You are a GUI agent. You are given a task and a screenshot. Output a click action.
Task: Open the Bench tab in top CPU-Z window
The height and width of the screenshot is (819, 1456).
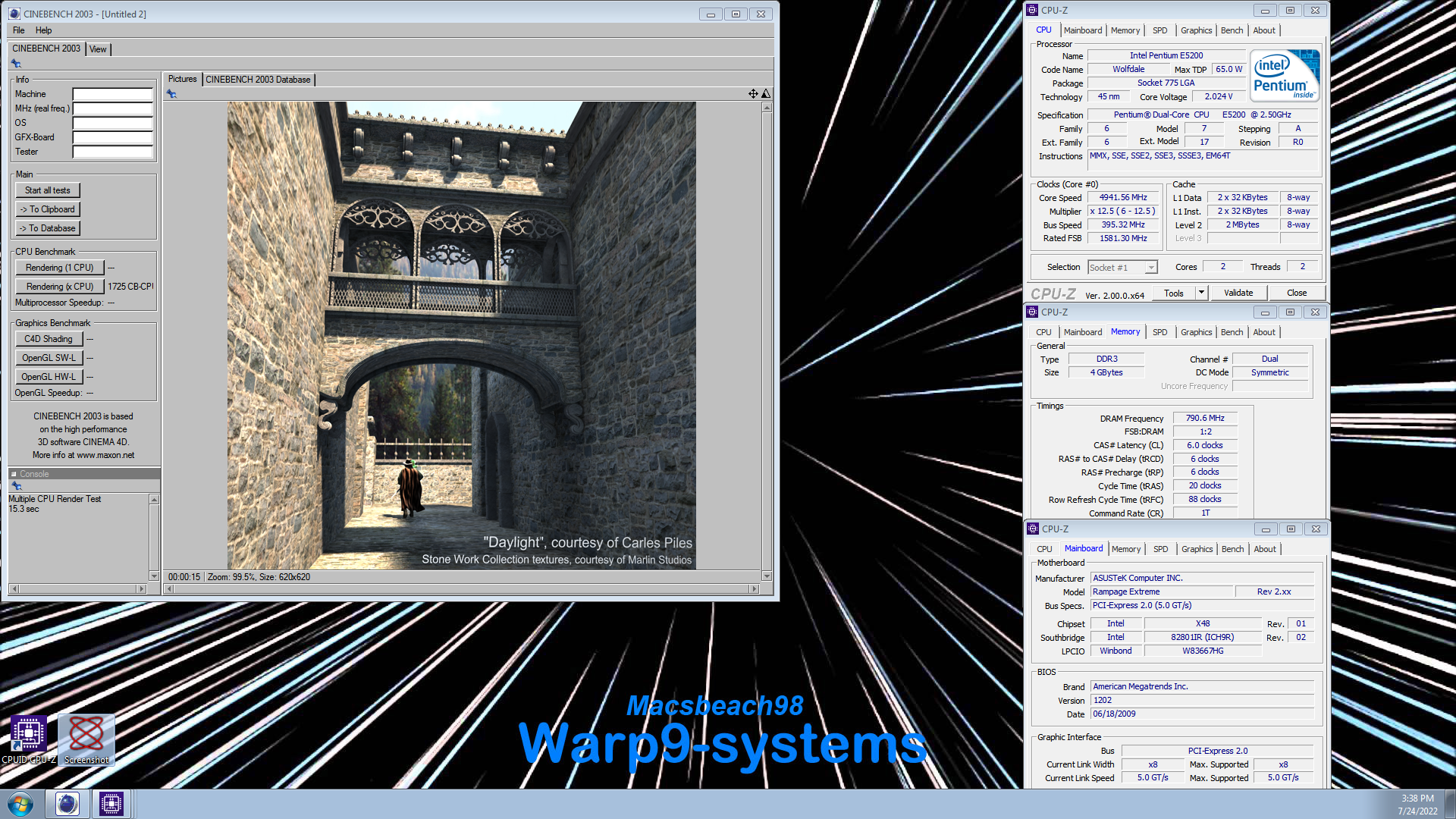(1232, 30)
